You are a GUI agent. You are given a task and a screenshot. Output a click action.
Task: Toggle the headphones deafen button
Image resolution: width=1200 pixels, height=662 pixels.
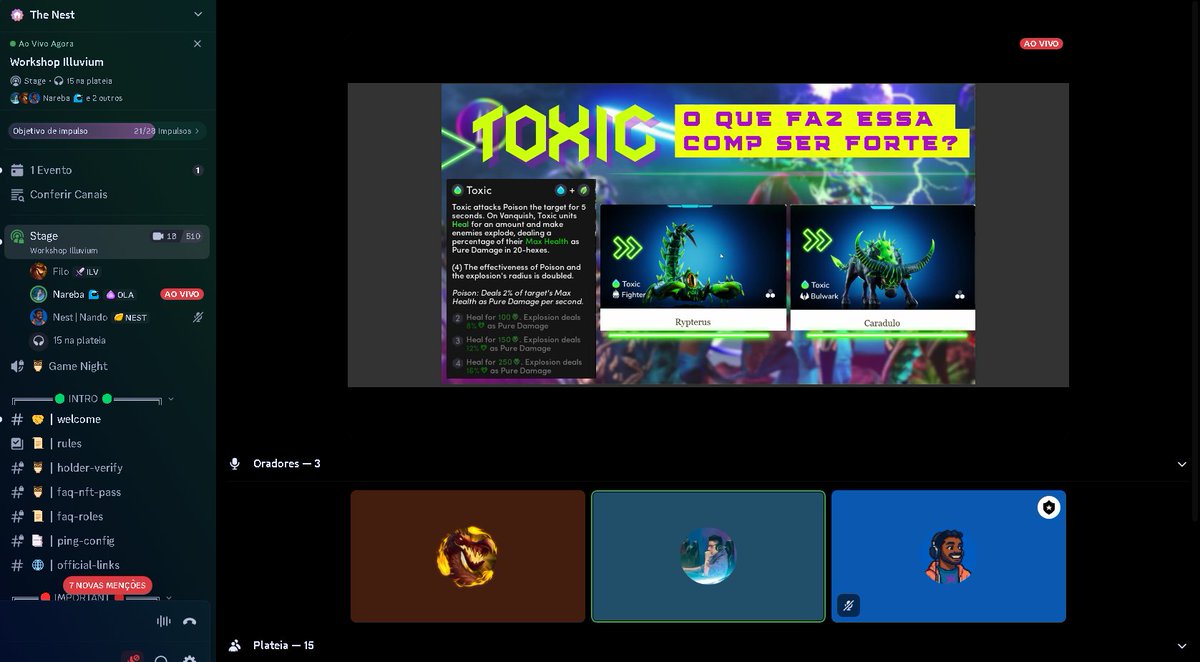tap(161, 657)
